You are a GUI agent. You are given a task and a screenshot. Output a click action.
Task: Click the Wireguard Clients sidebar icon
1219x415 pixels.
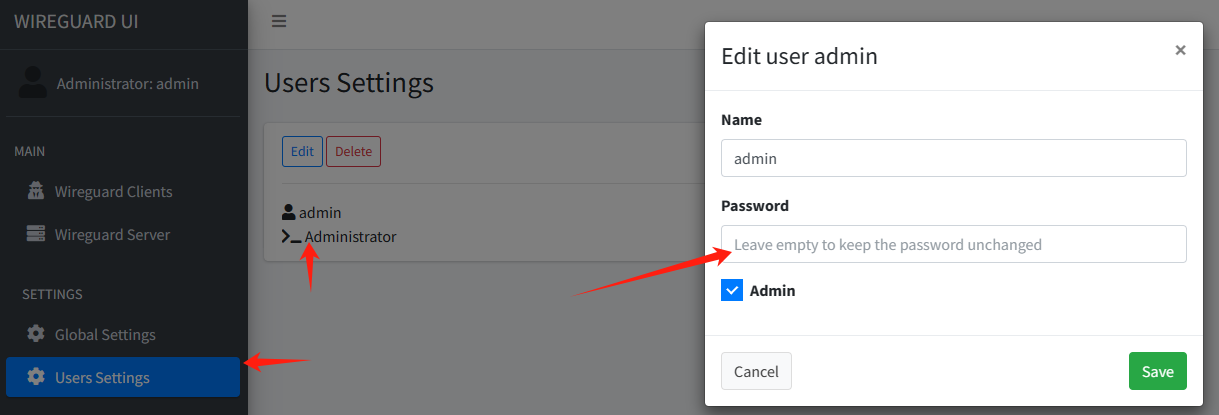click(x=36, y=191)
